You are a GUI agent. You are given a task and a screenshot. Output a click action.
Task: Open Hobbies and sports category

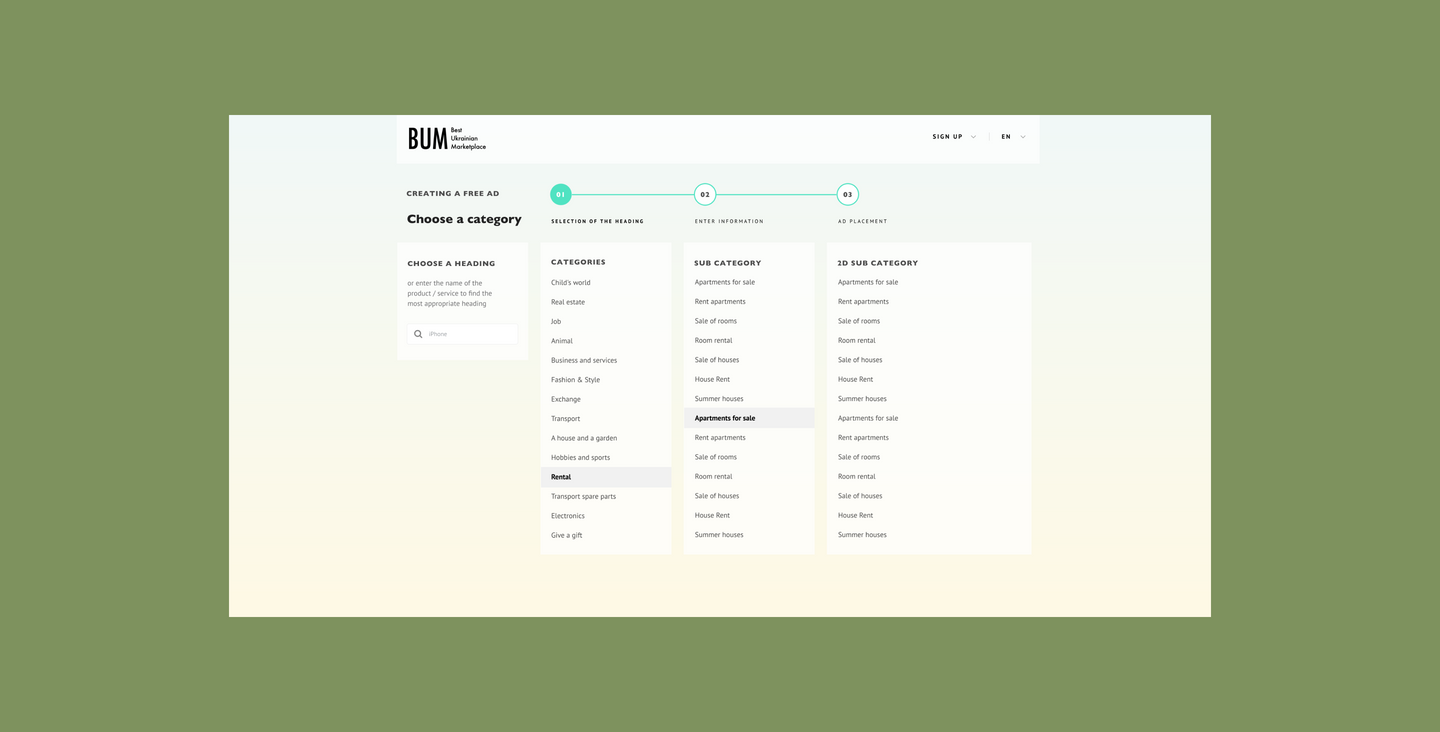pos(580,458)
